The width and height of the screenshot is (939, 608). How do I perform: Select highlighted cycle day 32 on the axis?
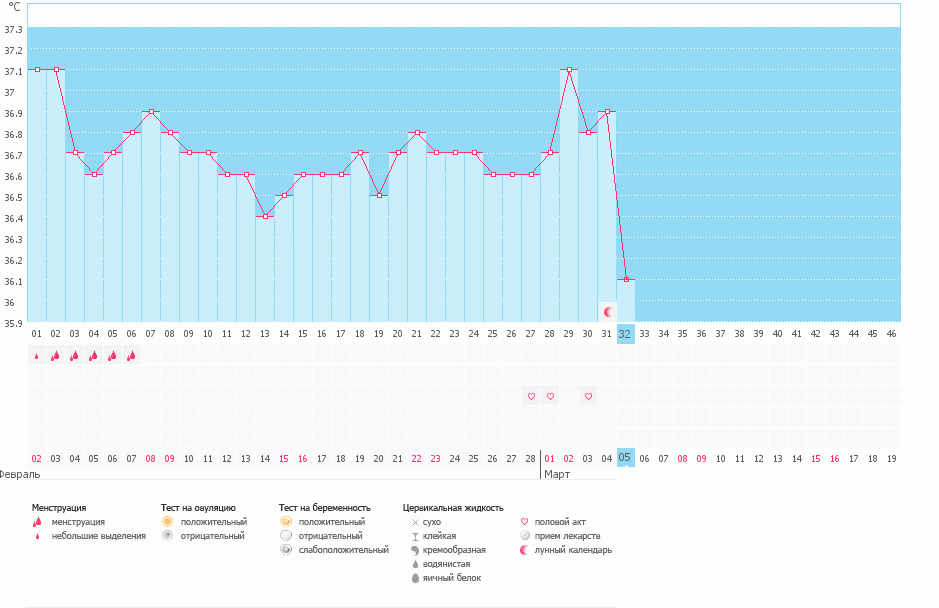pos(626,333)
